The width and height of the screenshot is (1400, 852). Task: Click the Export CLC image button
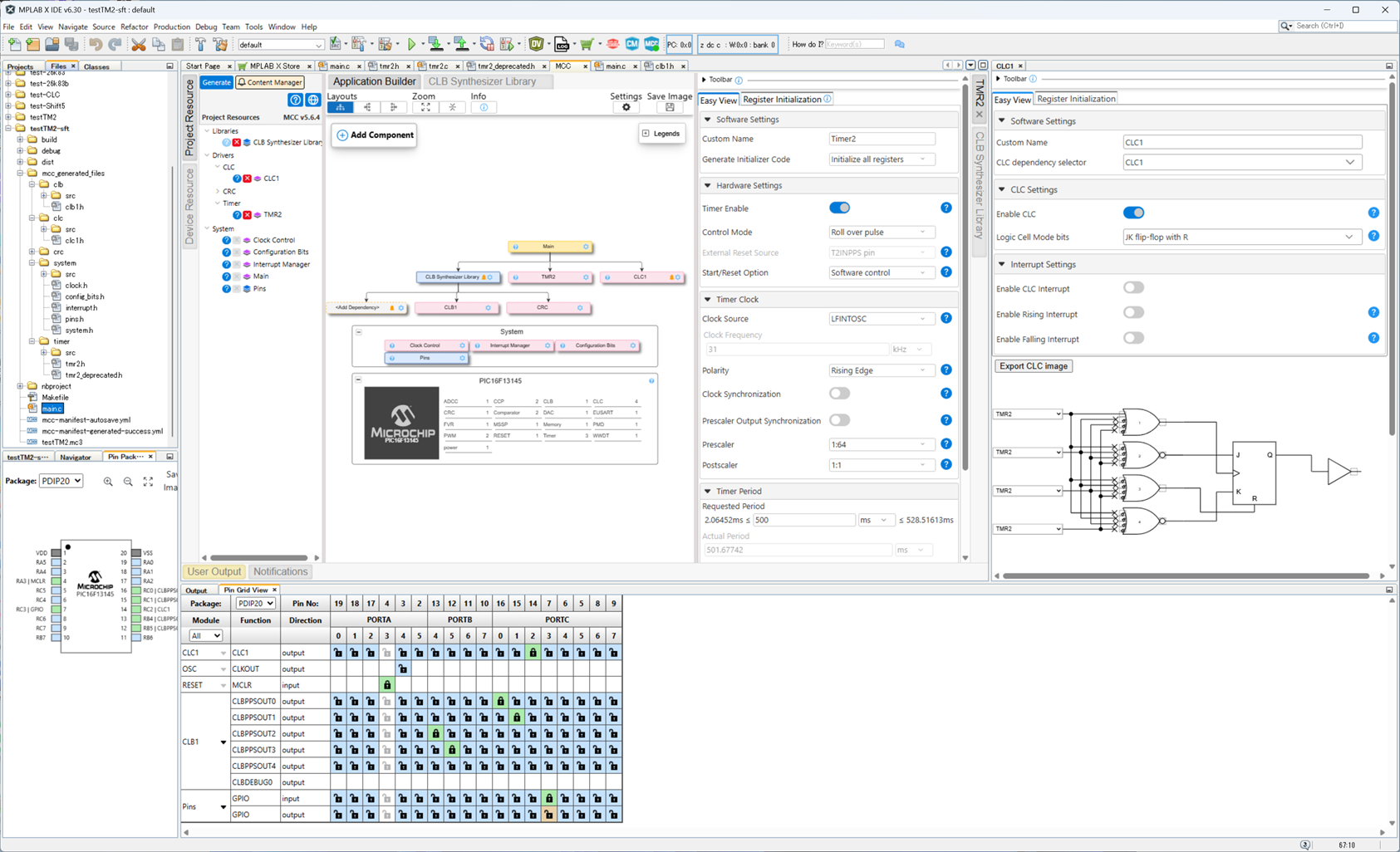pos(1034,366)
